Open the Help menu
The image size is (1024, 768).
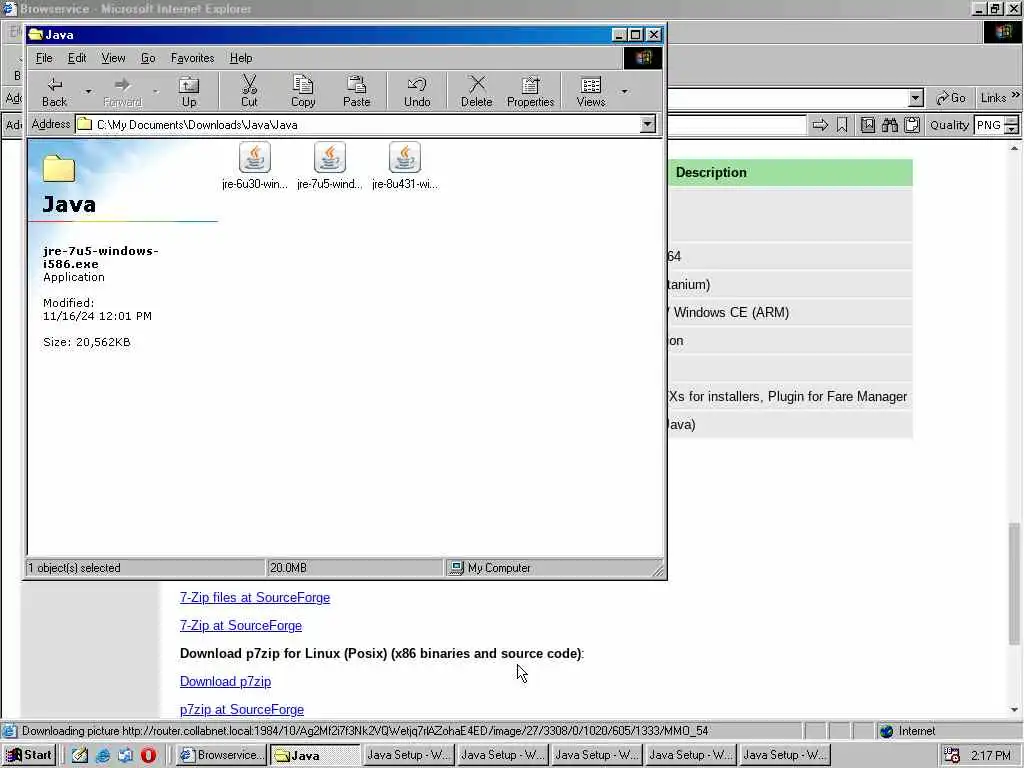tap(240, 58)
